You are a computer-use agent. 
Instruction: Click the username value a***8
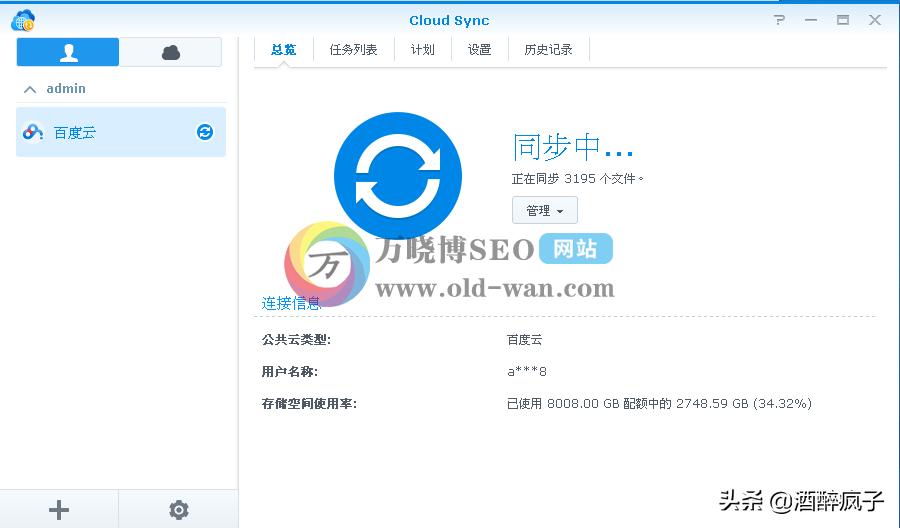pos(527,372)
